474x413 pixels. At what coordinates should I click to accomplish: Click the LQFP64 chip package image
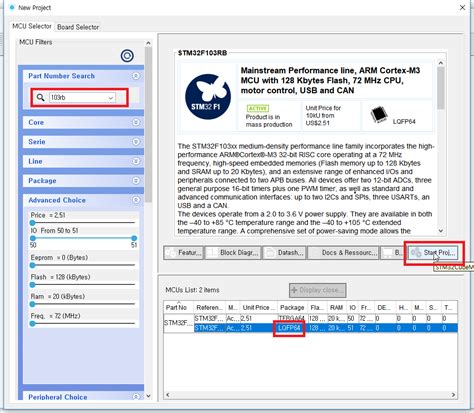point(379,115)
